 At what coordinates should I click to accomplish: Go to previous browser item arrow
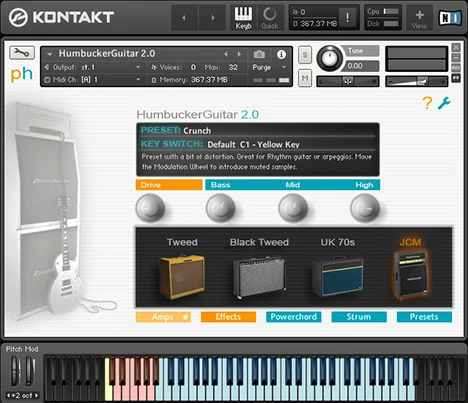[184, 18]
